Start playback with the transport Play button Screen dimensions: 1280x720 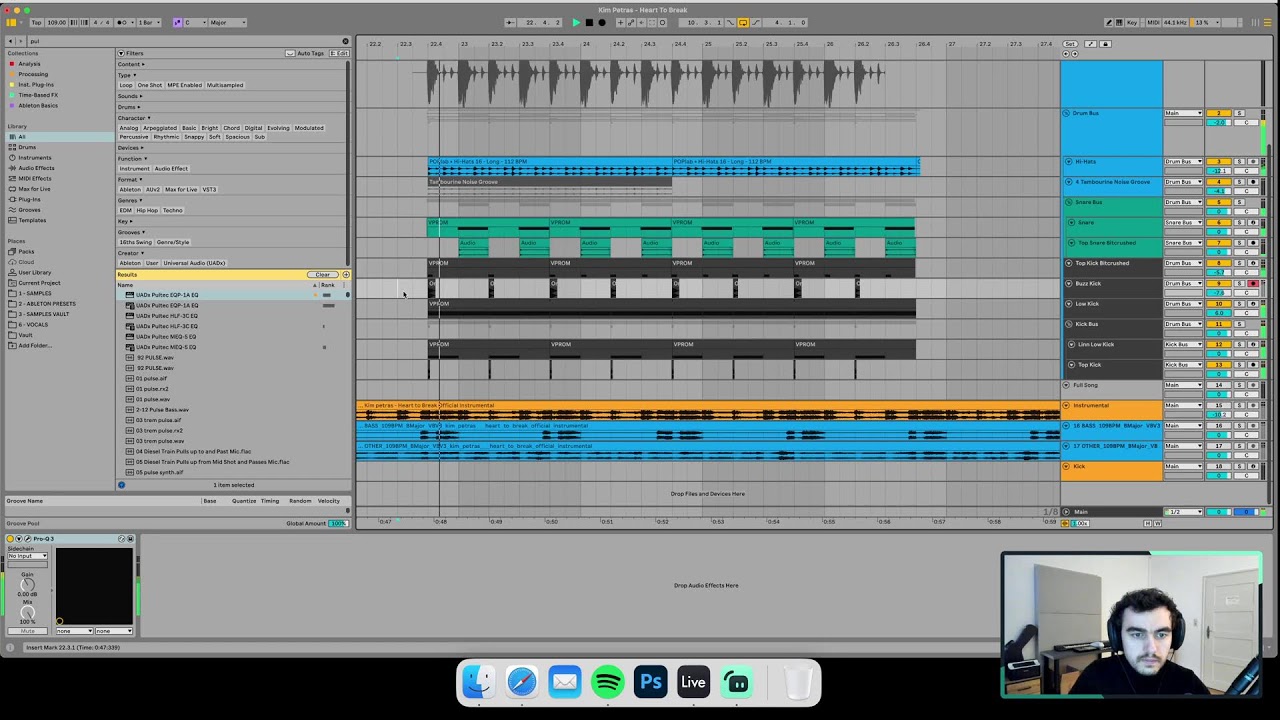[576, 22]
